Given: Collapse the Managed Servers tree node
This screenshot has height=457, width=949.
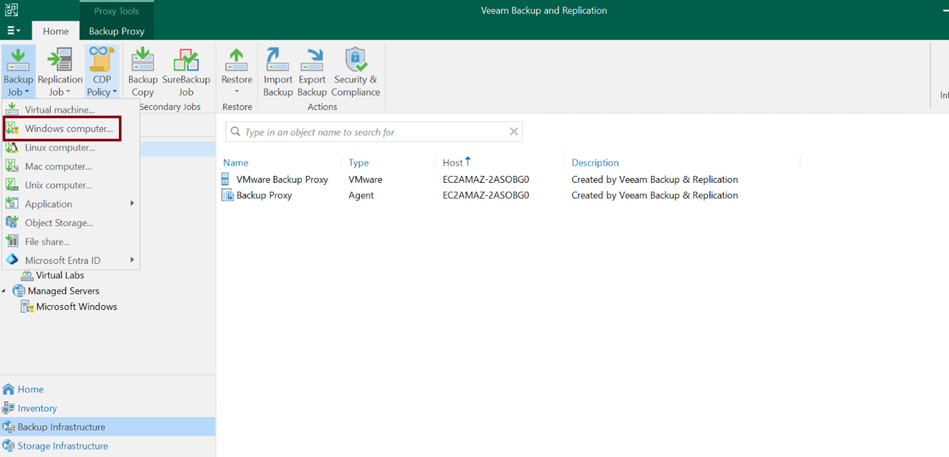Looking at the screenshot, I should pos(5,291).
